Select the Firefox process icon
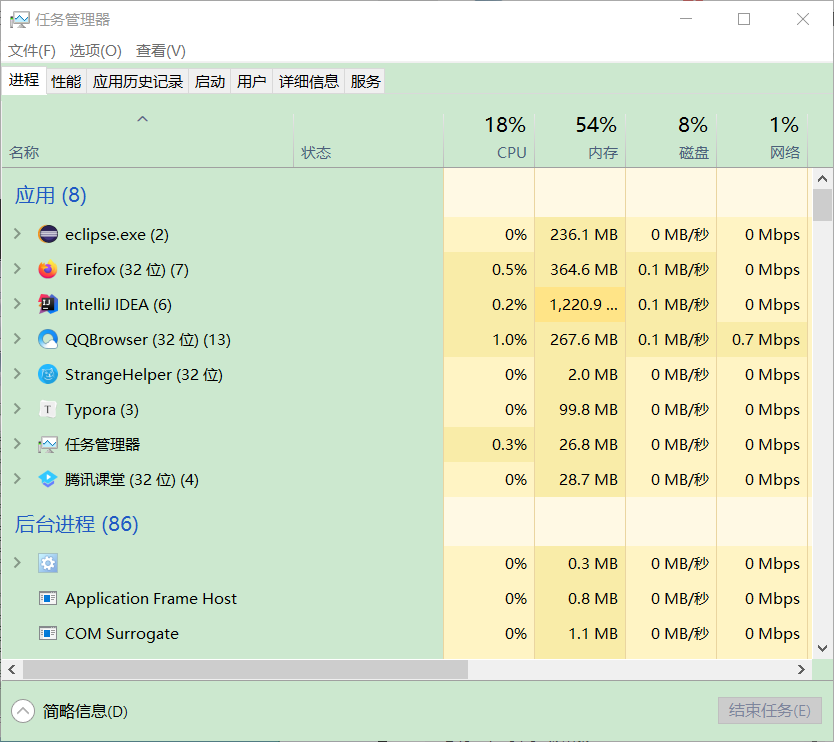The height and width of the screenshot is (742, 834). pyautogui.click(x=48, y=269)
